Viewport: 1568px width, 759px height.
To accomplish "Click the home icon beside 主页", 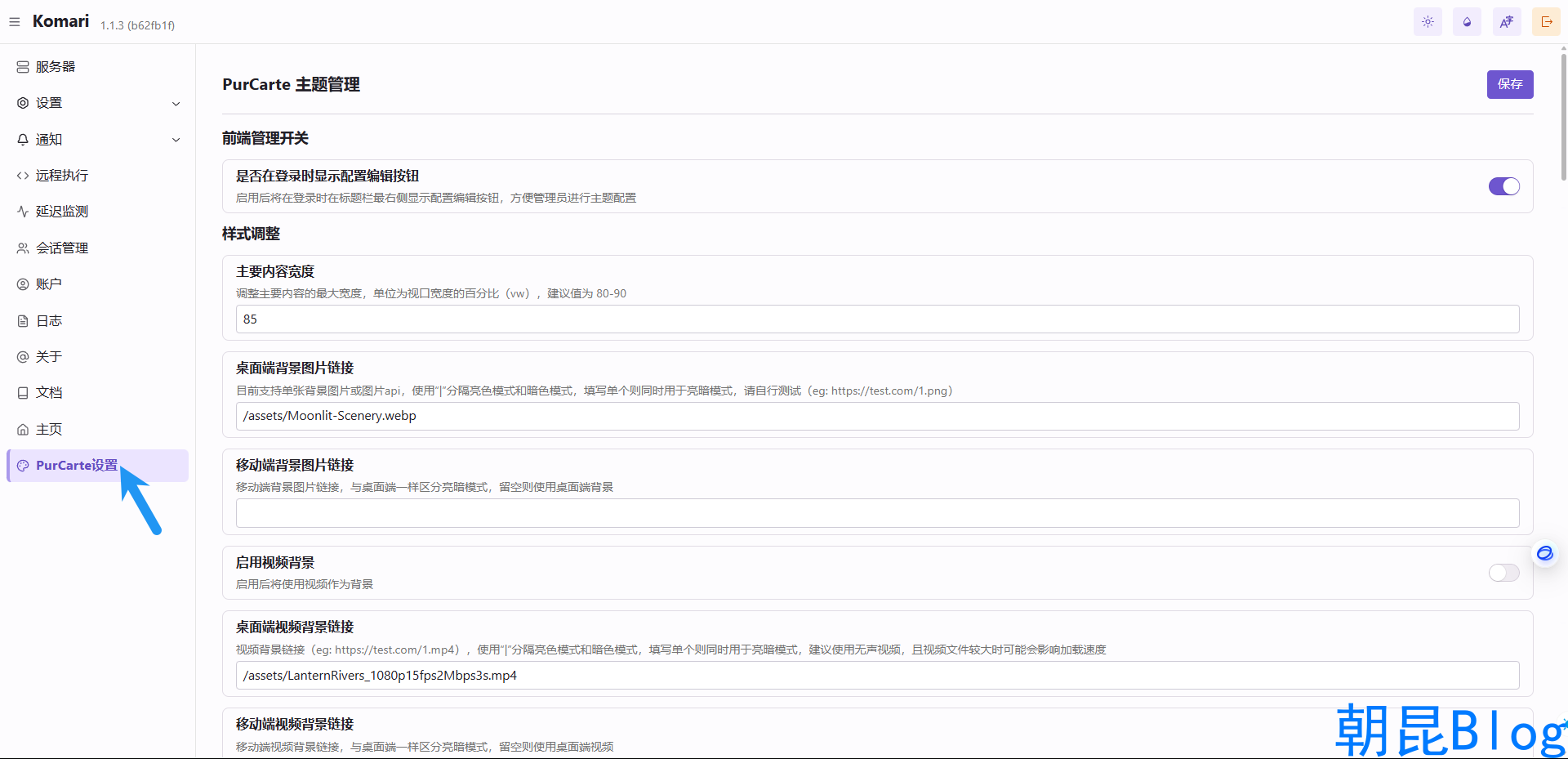I will 23,430.
